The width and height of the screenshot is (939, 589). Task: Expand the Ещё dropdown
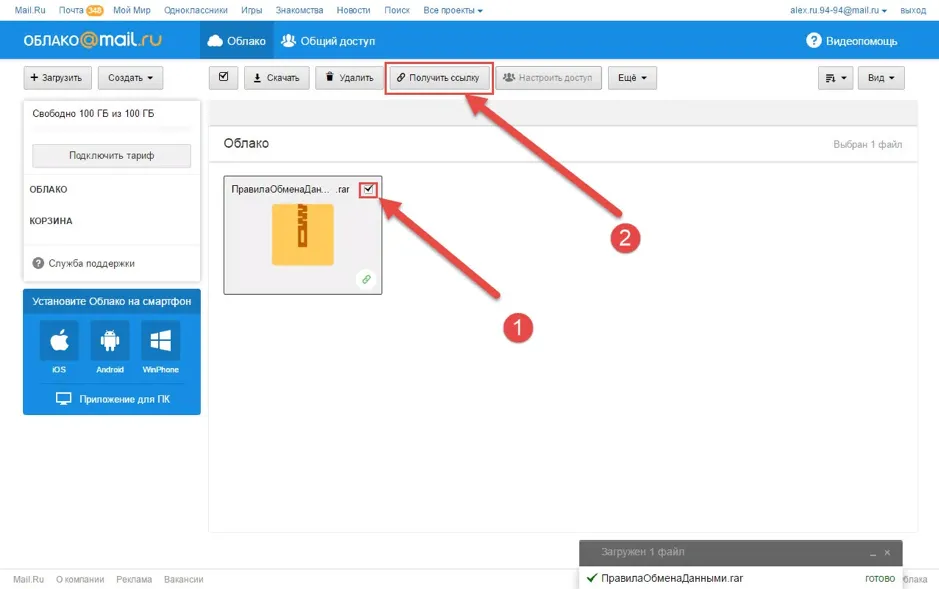632,78
